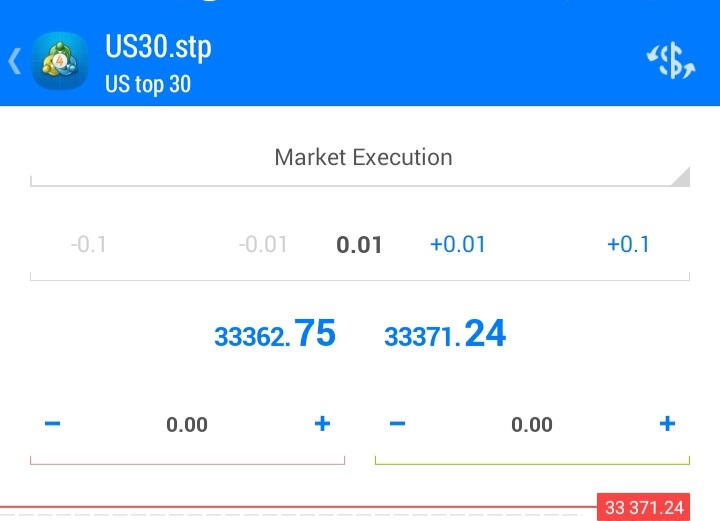720x521 pixels.
Task: Tap the 33362.75 sell price
Action: click(x=275, y=335)
